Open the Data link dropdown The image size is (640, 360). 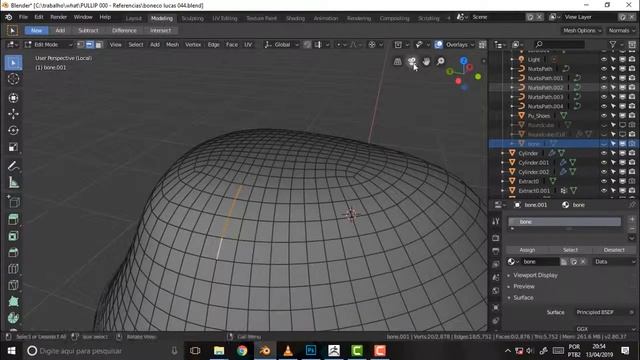click(615, 262)
